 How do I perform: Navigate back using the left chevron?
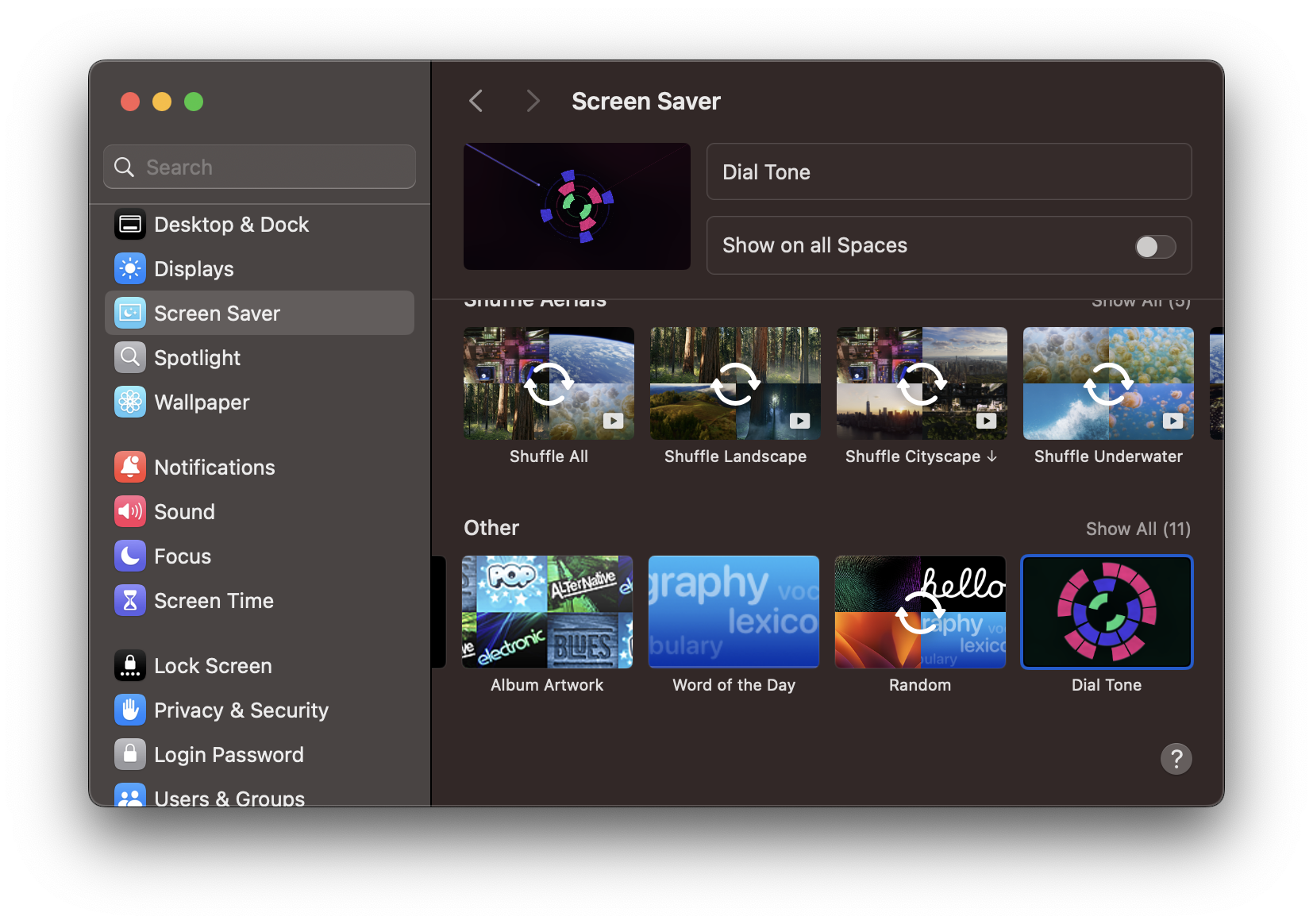pos(476,101)
